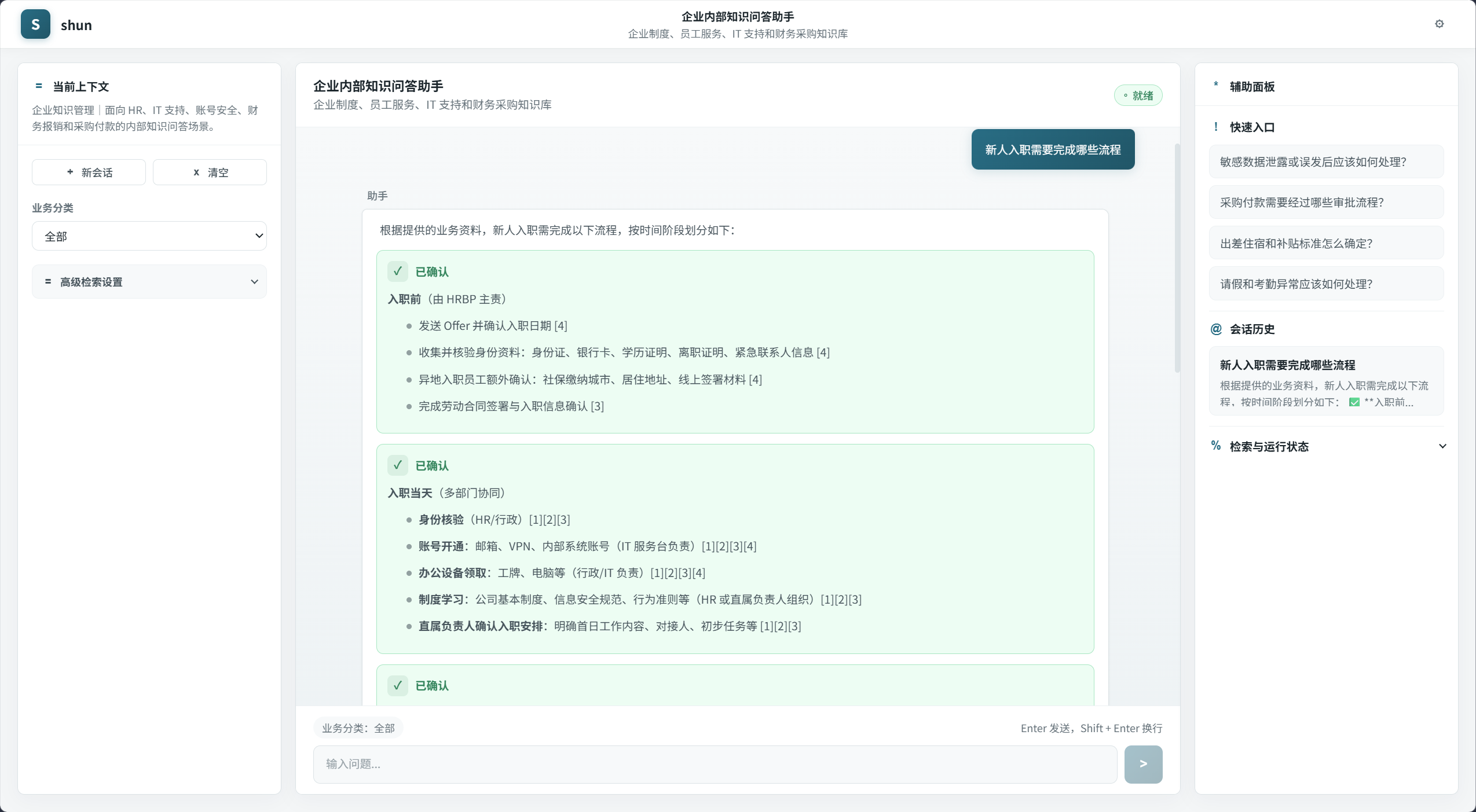1476x812 pixels.
Task: Click the 收集并核验身份资料 line
Action: click(624, 352)
